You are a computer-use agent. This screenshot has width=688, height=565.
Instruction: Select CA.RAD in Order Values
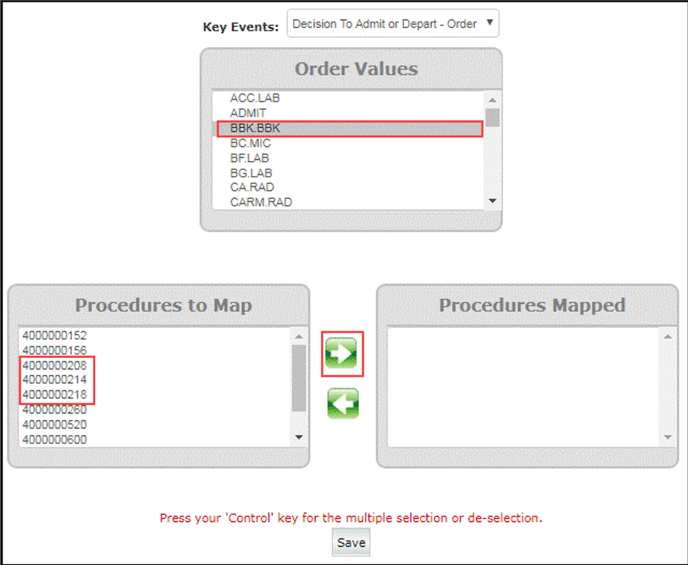pyautogui.click(x=350, y=187)
